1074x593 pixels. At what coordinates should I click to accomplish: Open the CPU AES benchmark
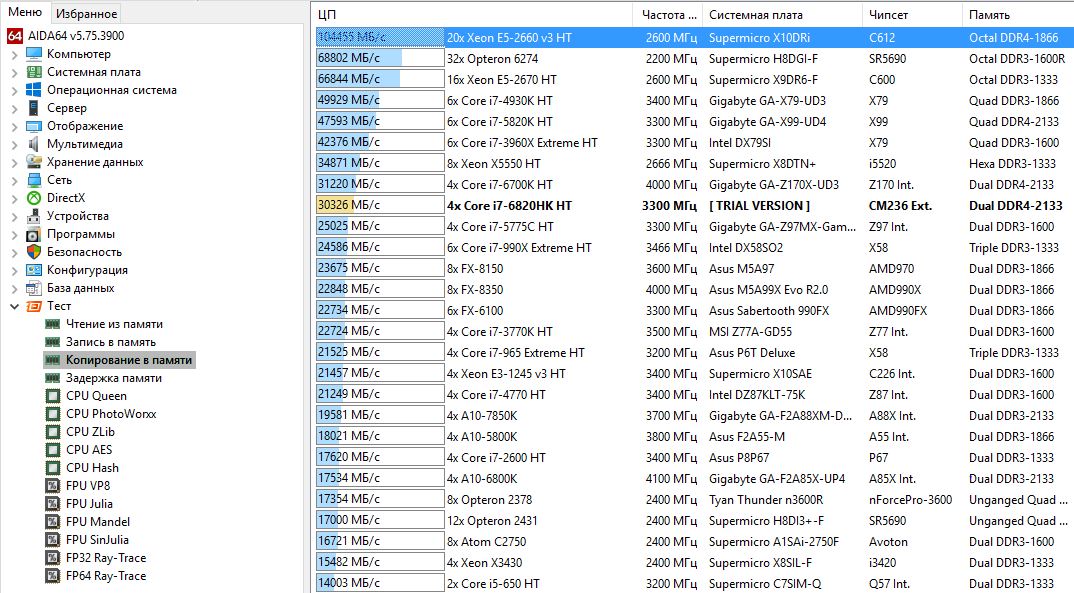89,450
